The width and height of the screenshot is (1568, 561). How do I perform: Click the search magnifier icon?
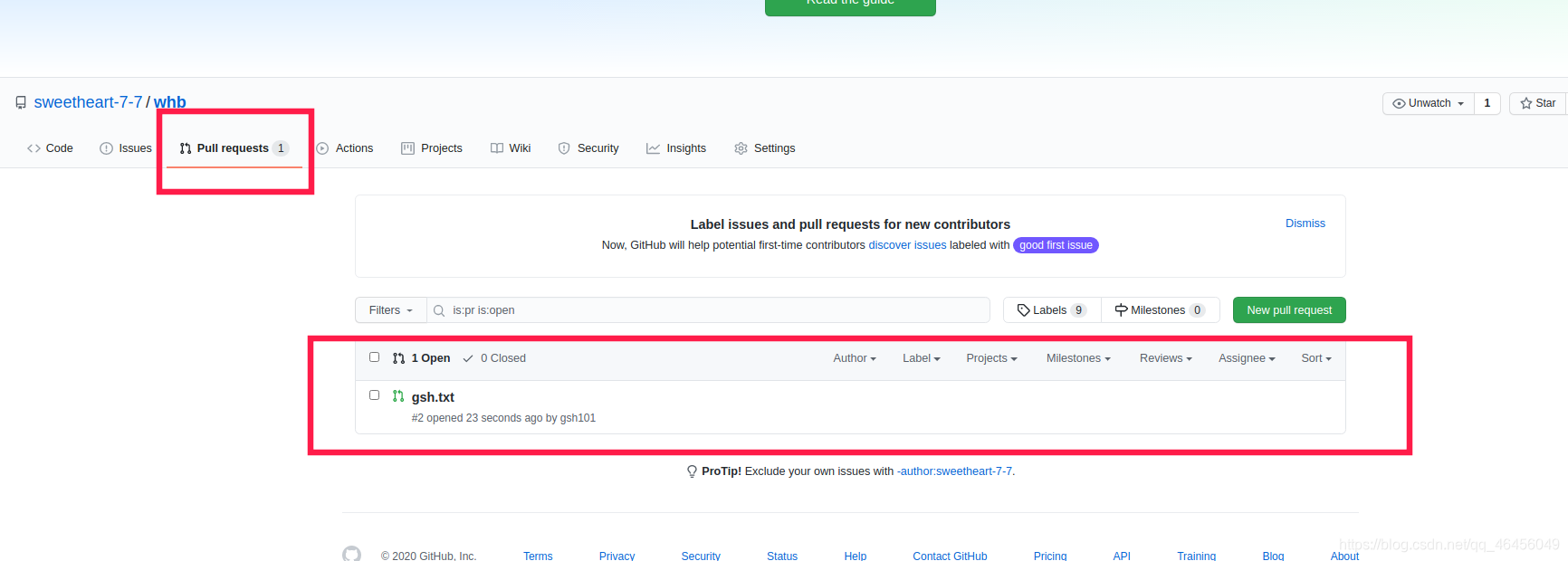click(x=439, y=310)
